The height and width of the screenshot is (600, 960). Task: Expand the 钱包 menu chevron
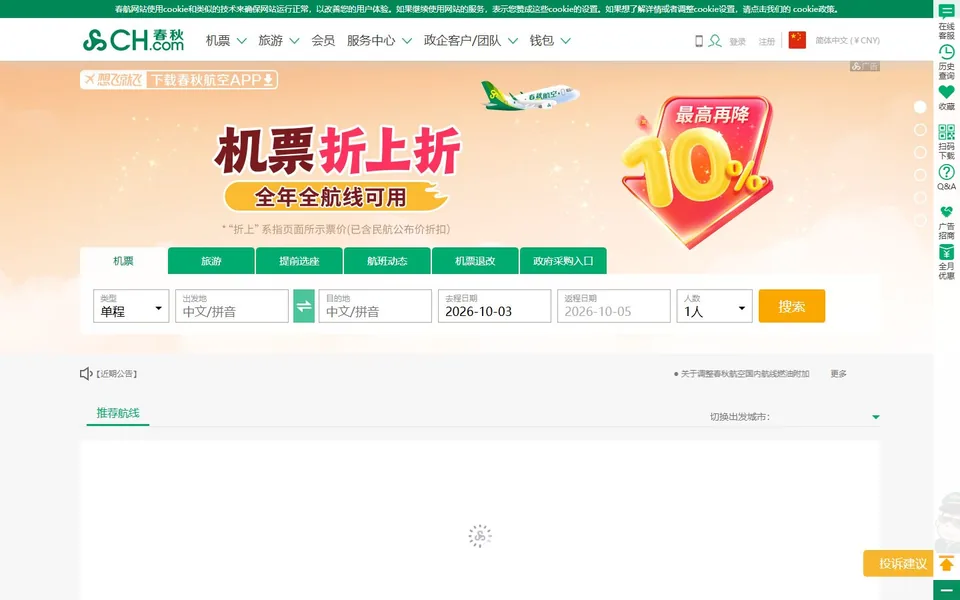566,41
